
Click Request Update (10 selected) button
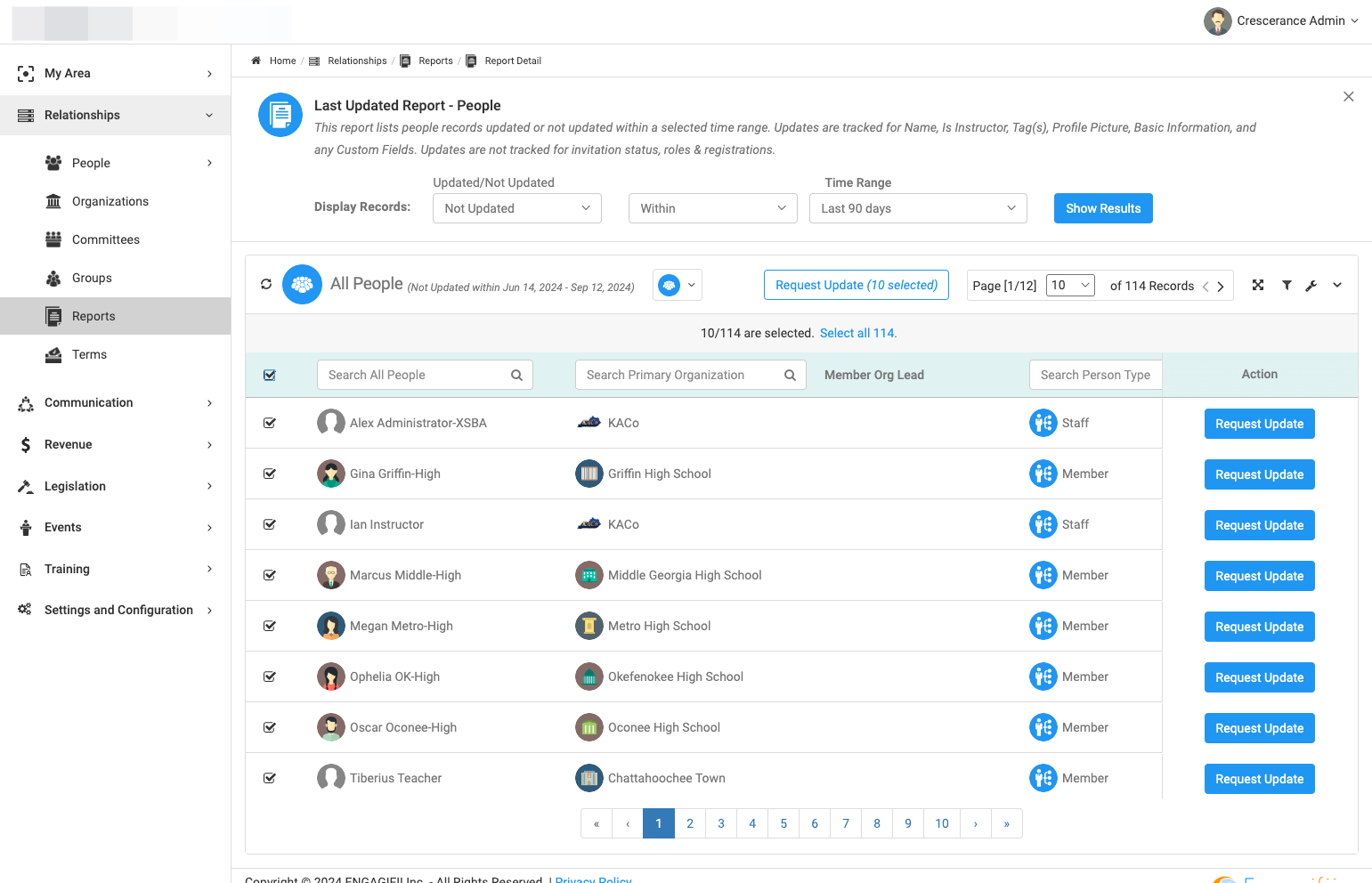pyautogui.click(x=856, y=285)
